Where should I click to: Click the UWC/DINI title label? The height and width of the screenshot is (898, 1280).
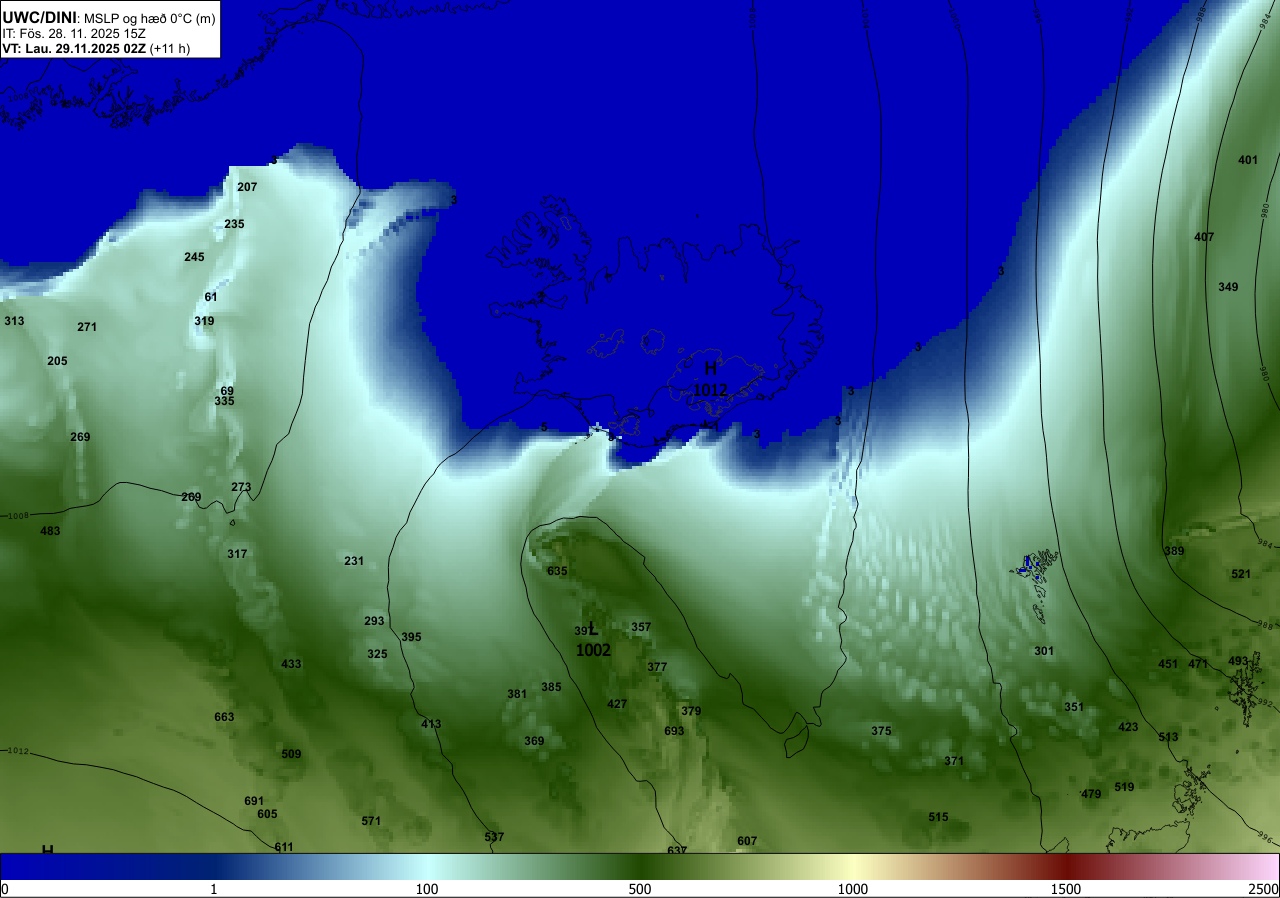point(39,17)
